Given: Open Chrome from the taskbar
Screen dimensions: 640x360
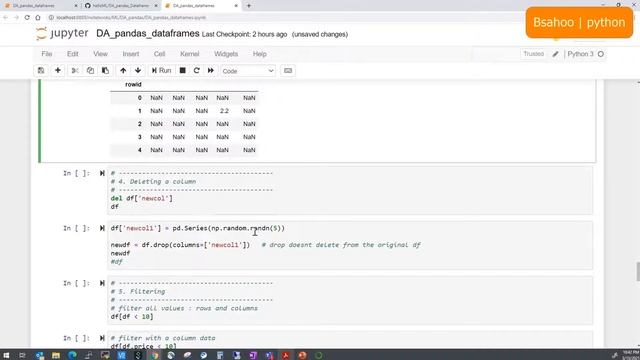Looking at the screenshot, I should (154, 355).
